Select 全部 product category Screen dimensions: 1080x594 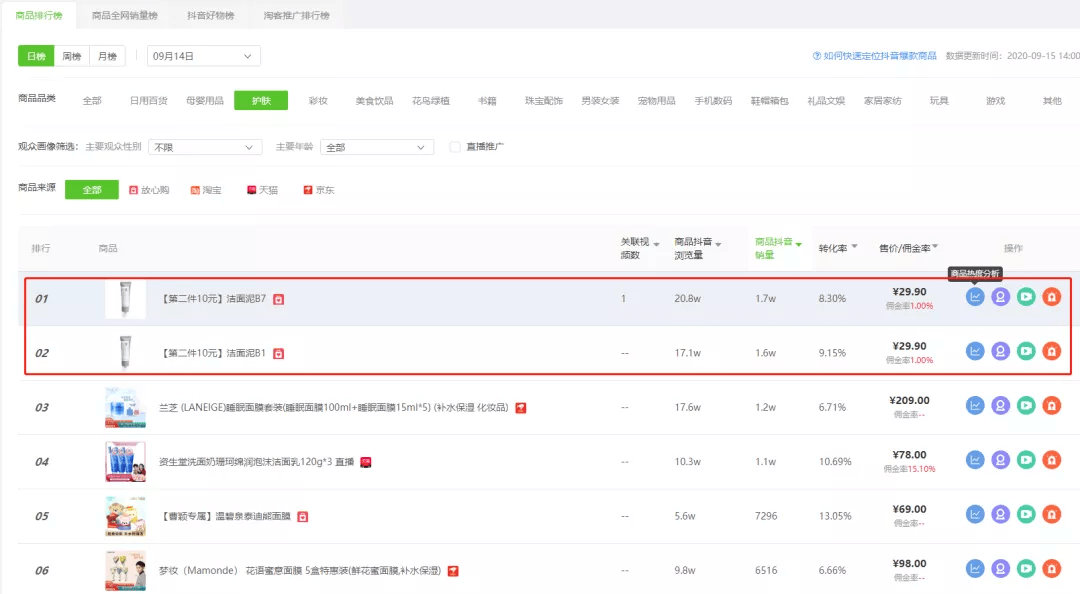tap(92, 101)
